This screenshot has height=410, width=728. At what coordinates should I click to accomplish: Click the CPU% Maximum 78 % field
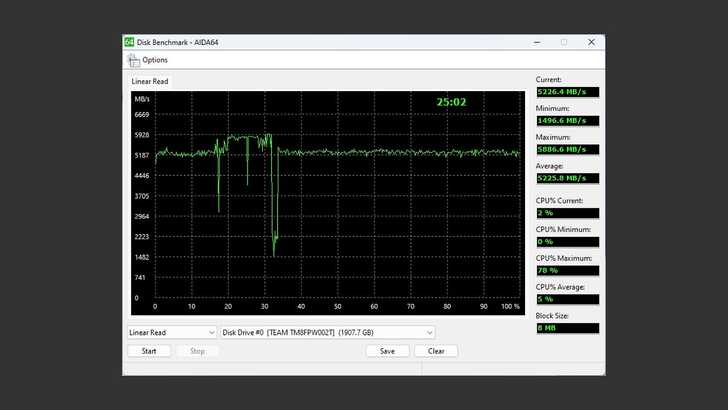(567, 270)
